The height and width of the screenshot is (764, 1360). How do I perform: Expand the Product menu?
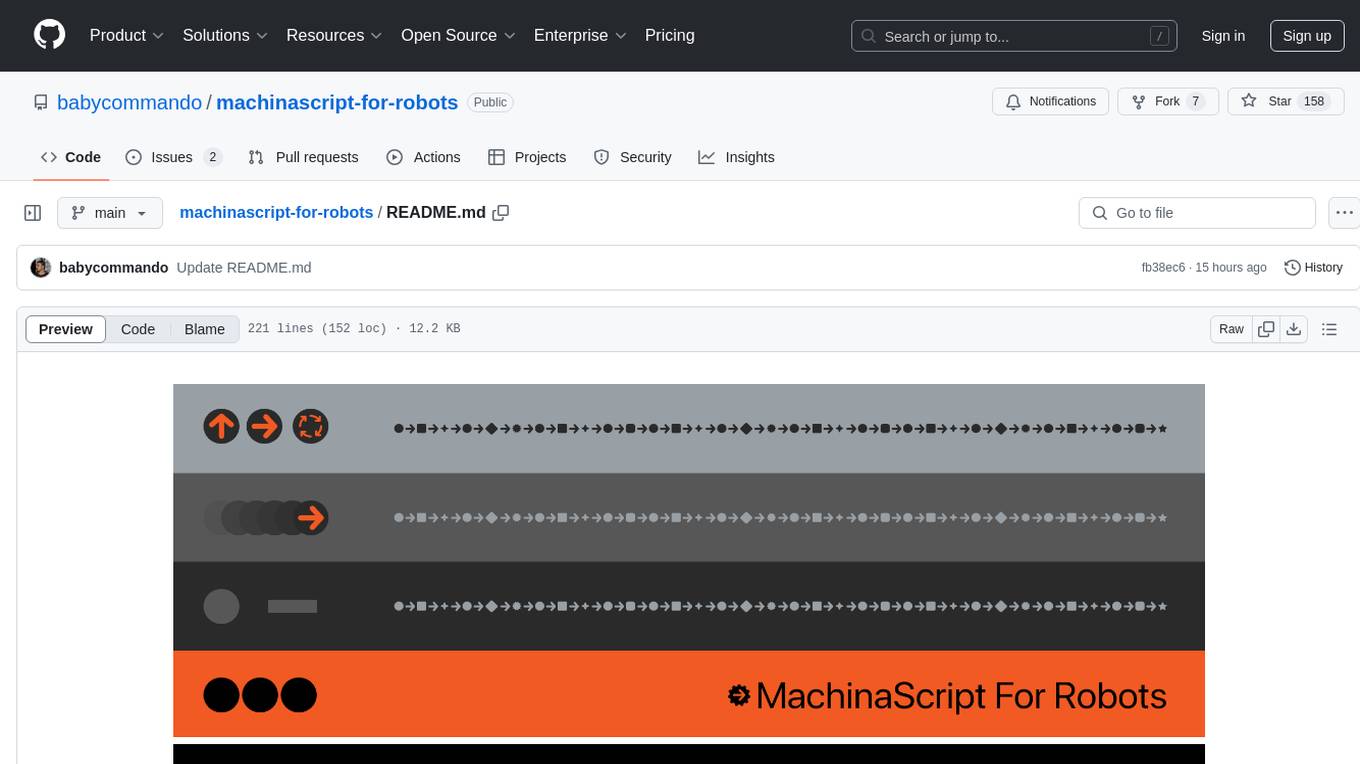pyautogui.click(x=127, y=35)
